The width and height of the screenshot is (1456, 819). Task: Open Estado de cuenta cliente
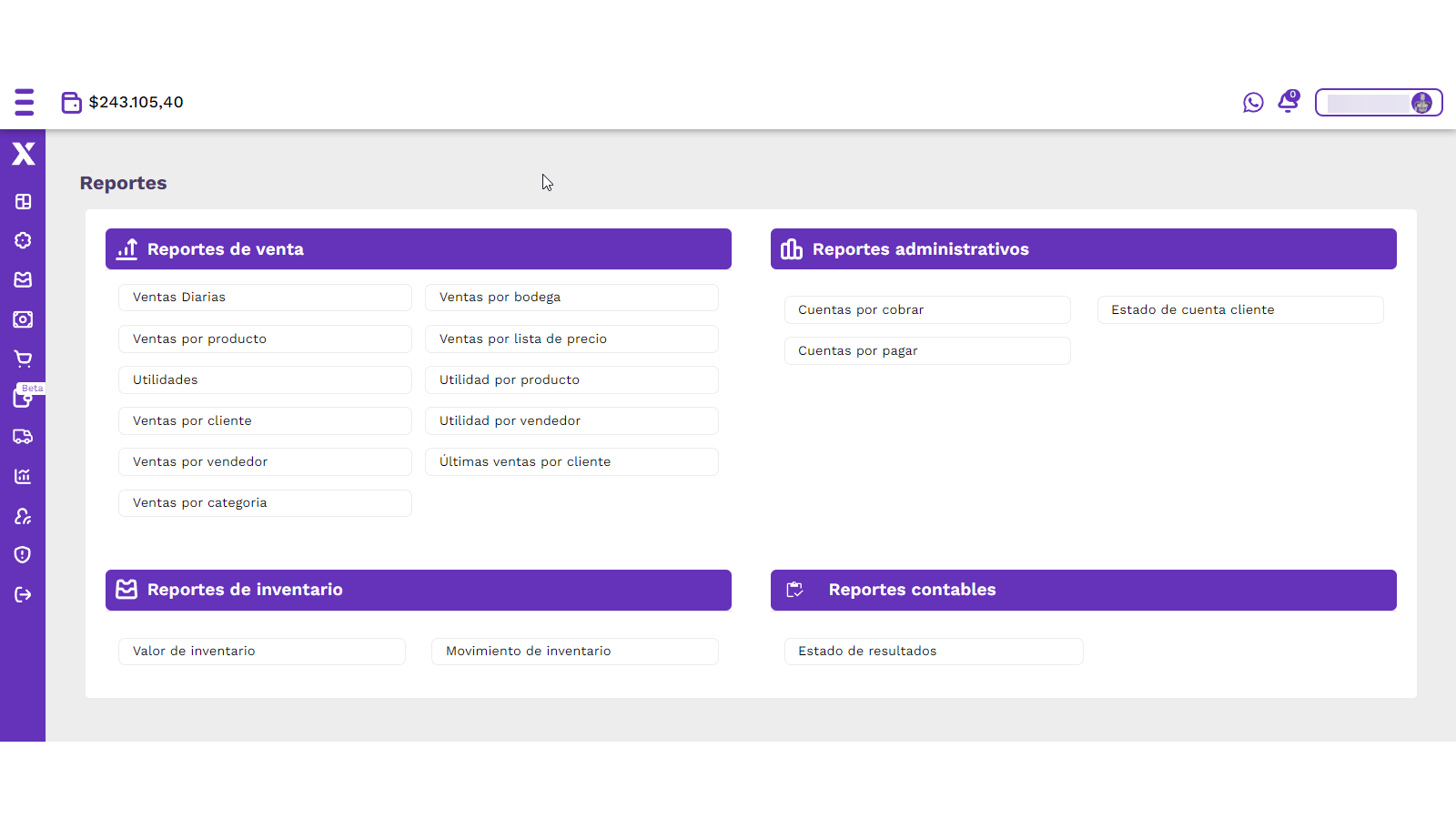(x=1240, y=309)
